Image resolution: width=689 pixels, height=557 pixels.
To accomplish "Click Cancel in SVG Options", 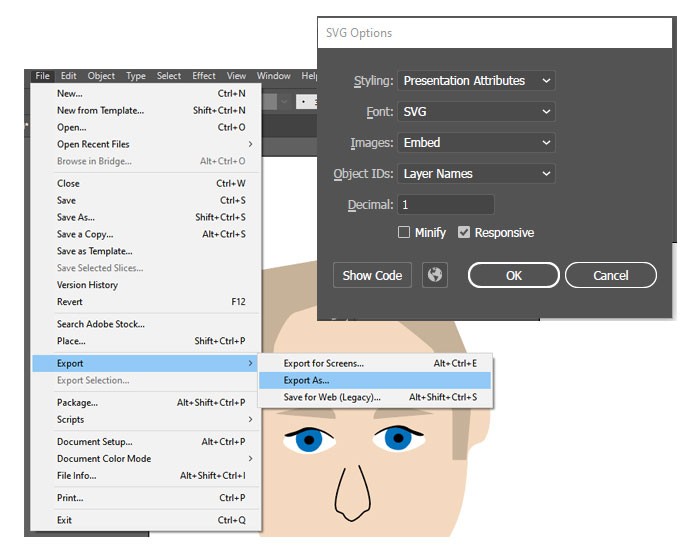I will click(x=611, y=275).
